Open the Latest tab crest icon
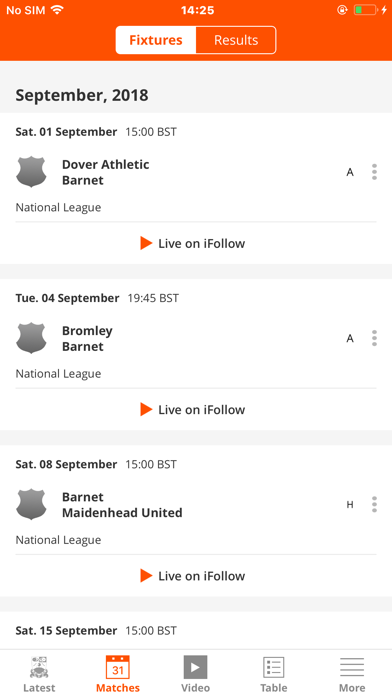This screenshot has width=392, height=696. pos(39,667)
